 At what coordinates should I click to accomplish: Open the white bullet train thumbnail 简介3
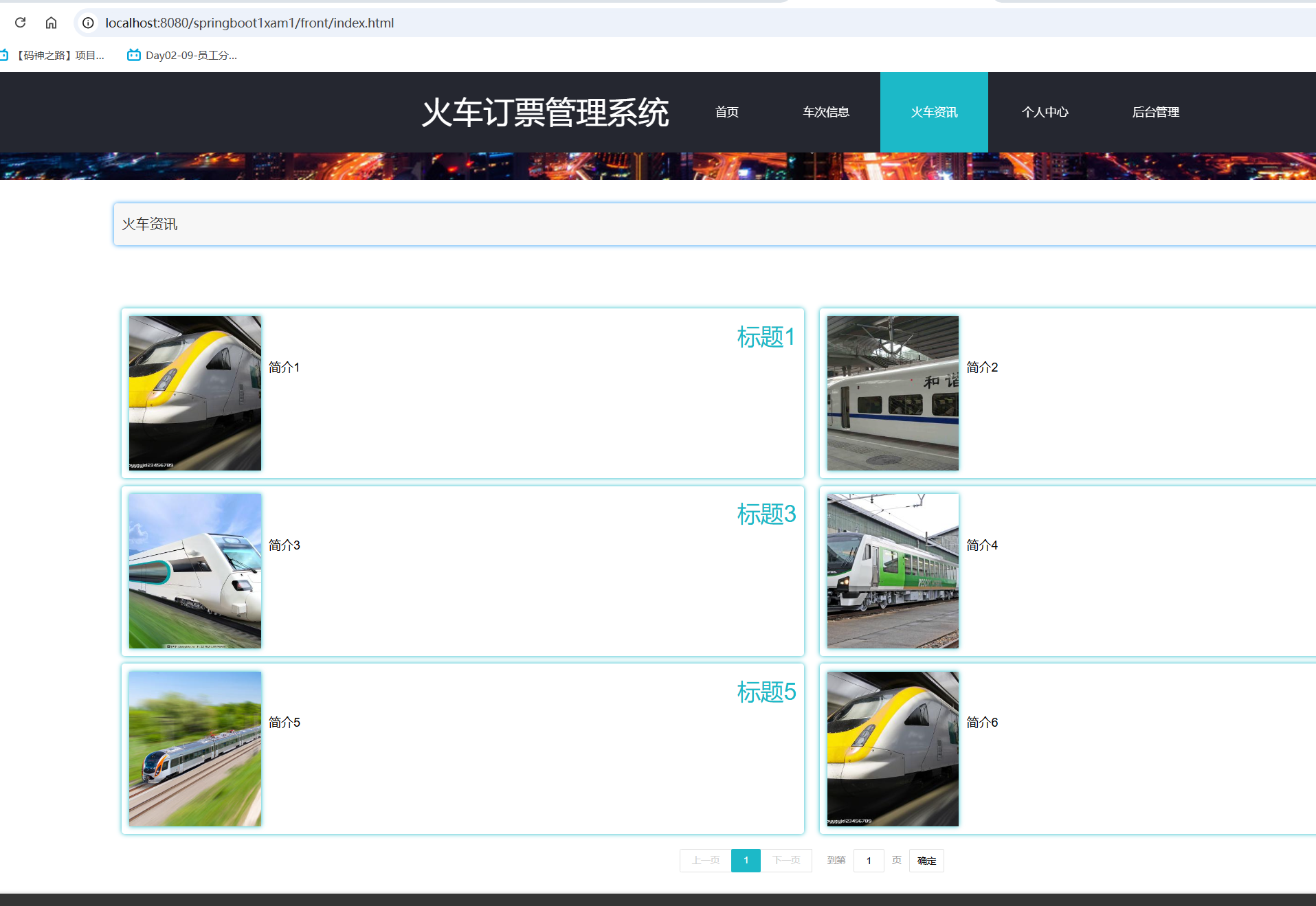coord(195,571)
